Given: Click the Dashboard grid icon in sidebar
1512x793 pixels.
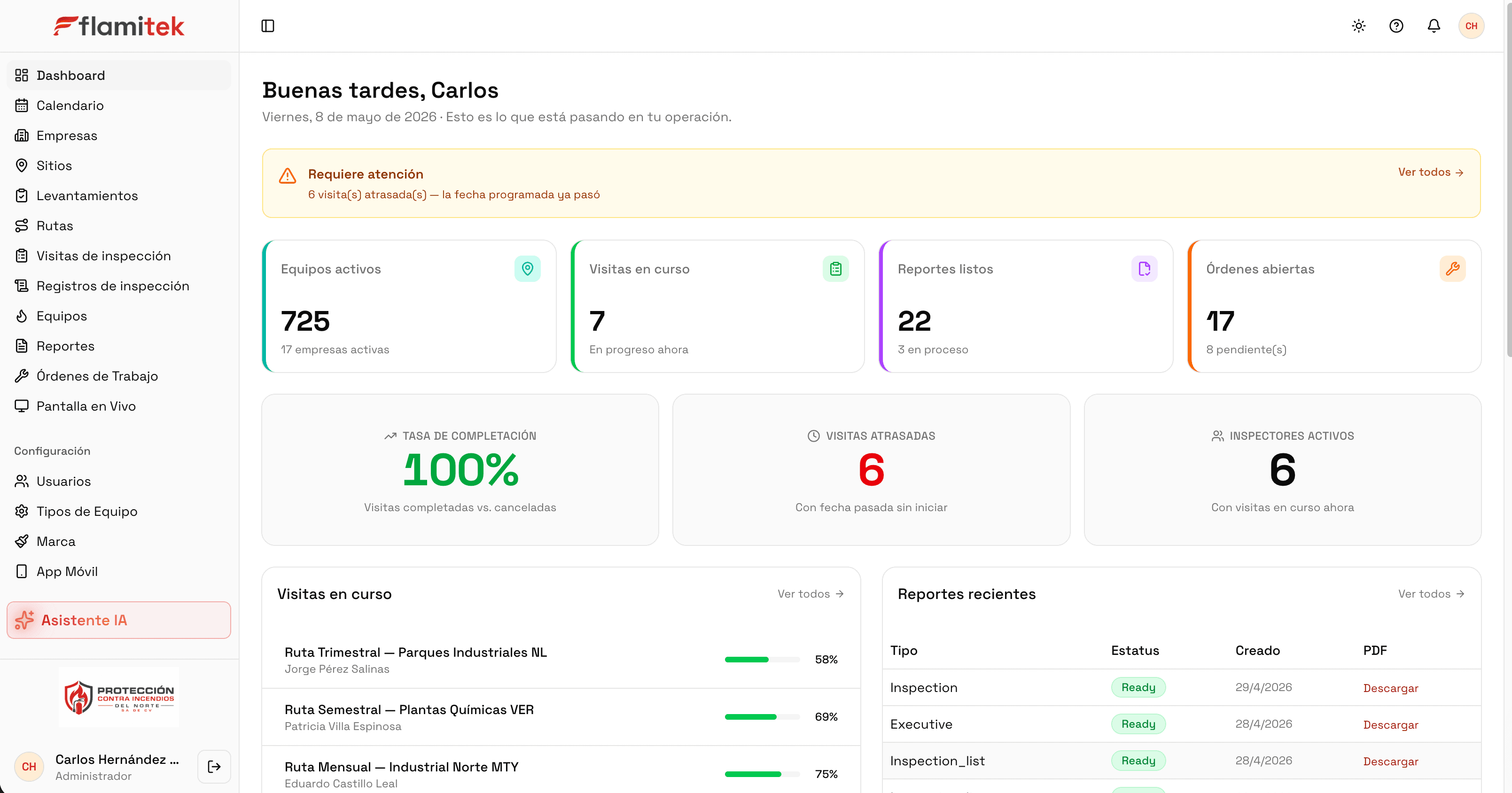Looking at the screenshot, I should click(x=22, y=75).
